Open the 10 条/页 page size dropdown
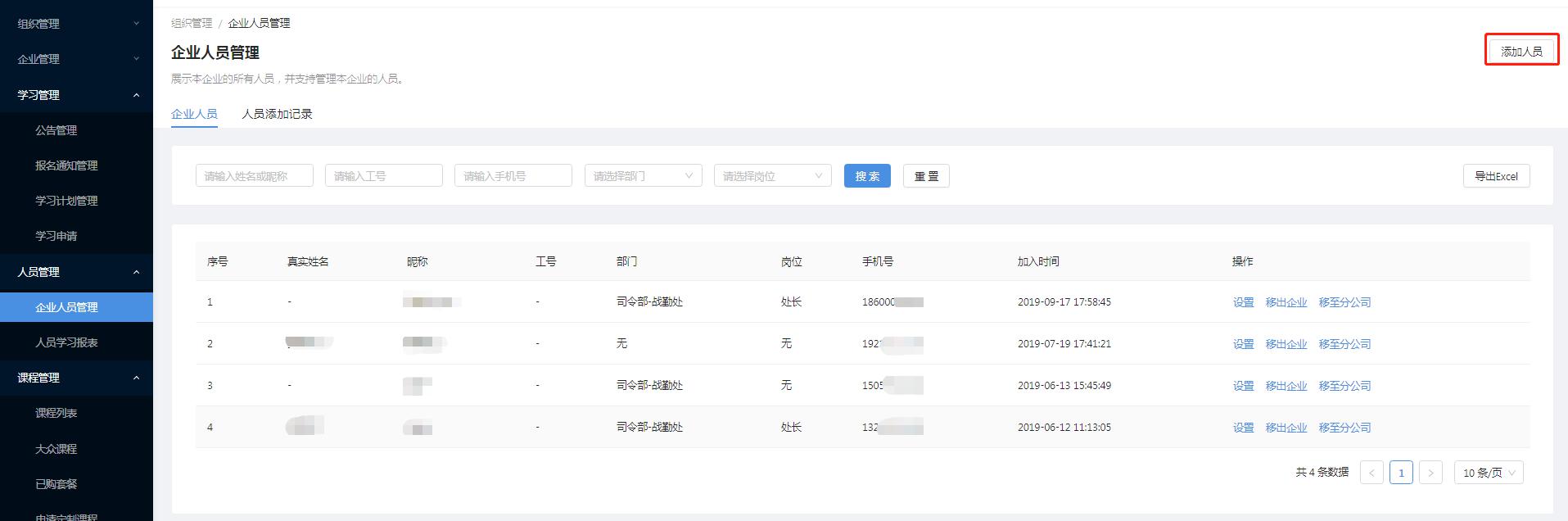 (1489, 473)
